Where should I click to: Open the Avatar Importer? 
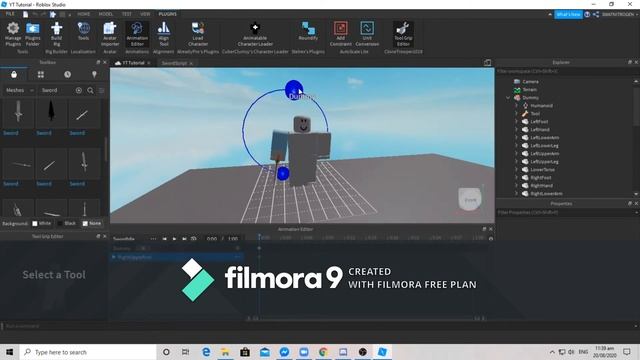(x=110, y=34)
